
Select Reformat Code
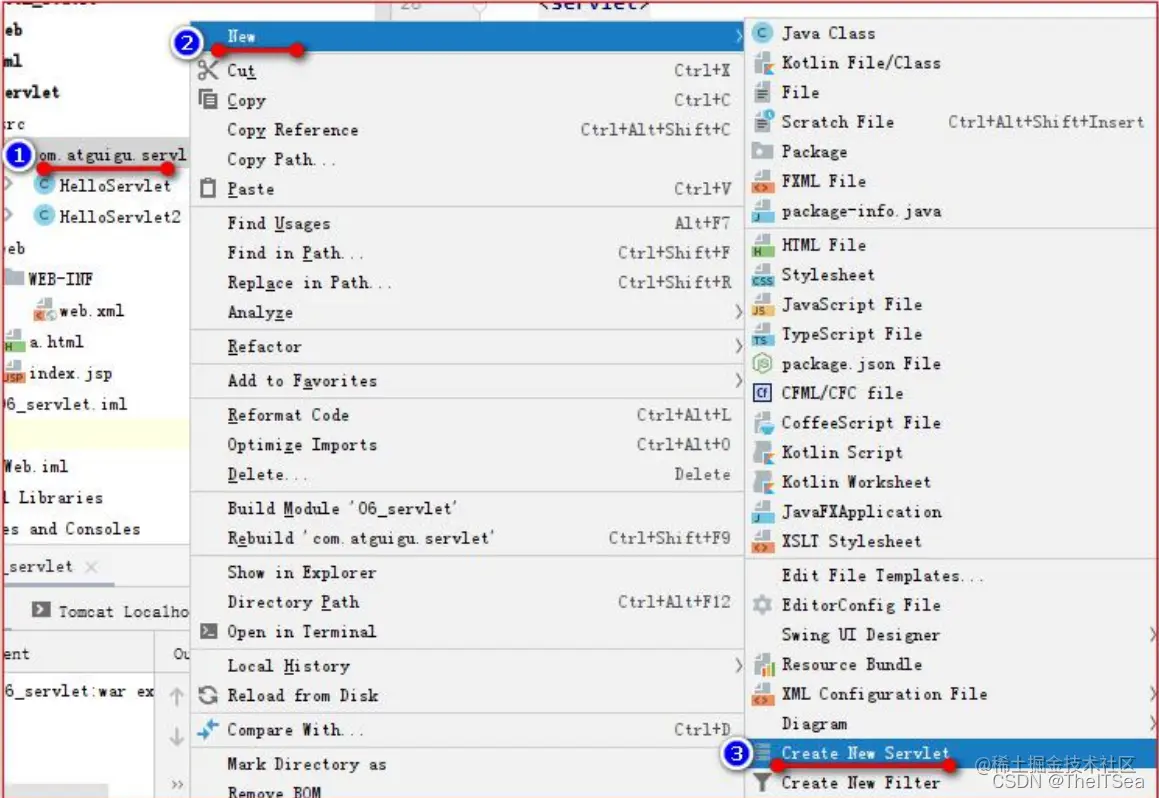pyautogui.click(x=467, y=415)
